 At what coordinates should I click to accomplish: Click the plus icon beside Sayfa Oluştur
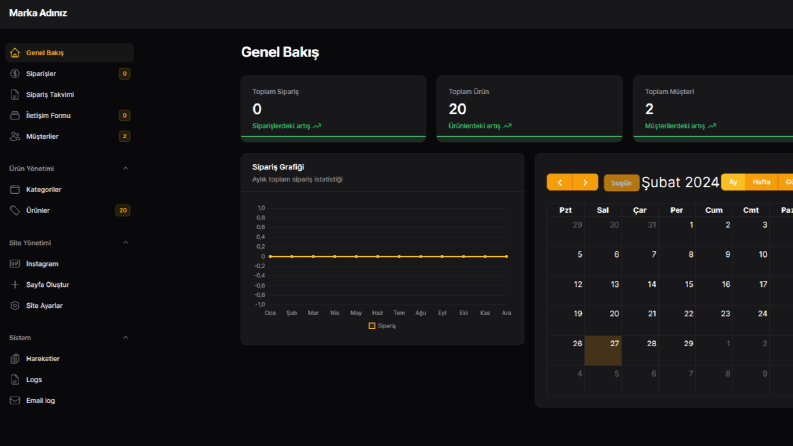tap(15, 285)
